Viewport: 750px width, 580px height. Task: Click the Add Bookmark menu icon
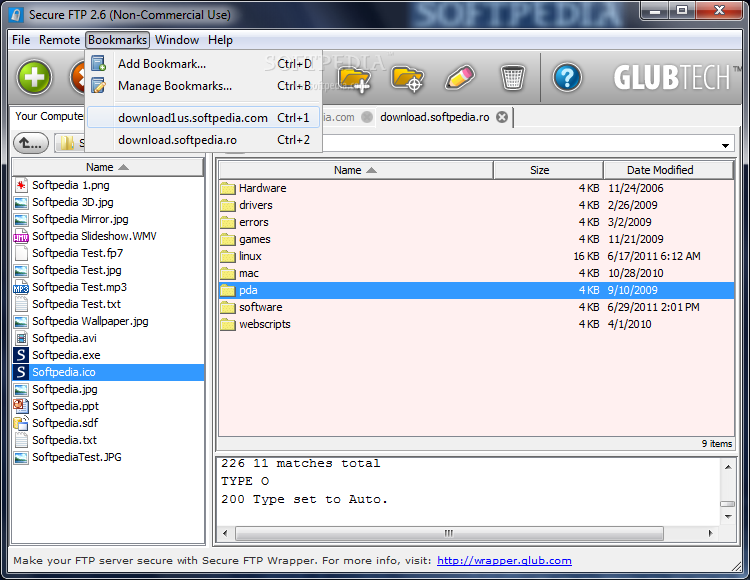(x=99, y=63)
